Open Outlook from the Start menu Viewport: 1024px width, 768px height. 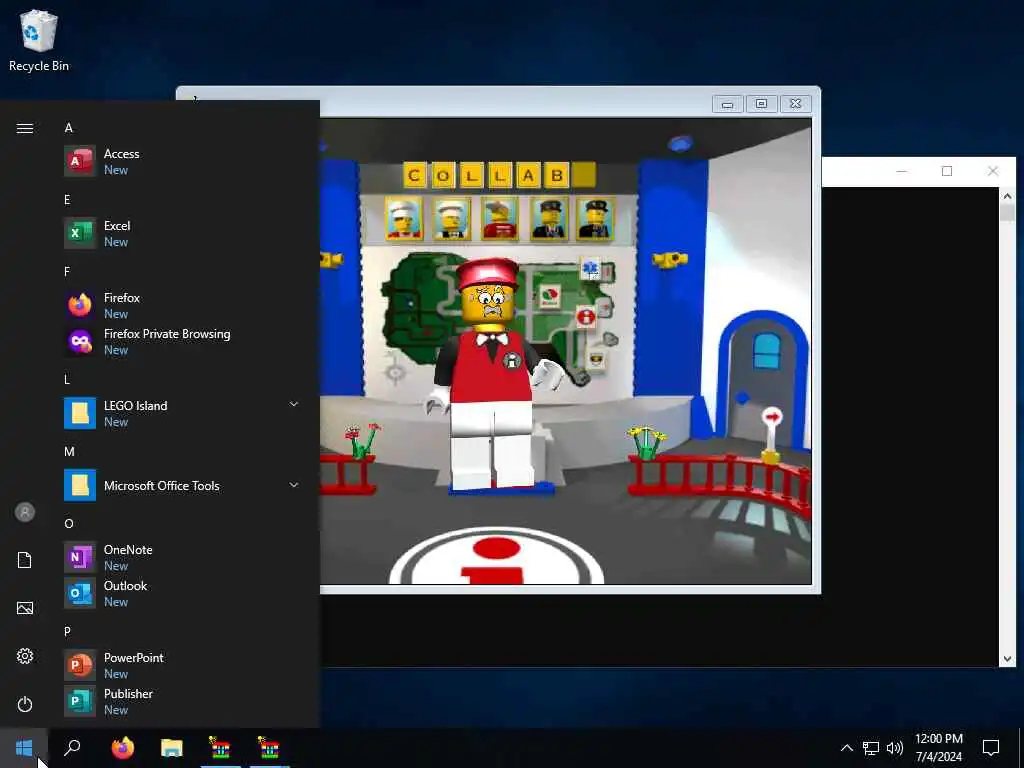pos(182,593)
